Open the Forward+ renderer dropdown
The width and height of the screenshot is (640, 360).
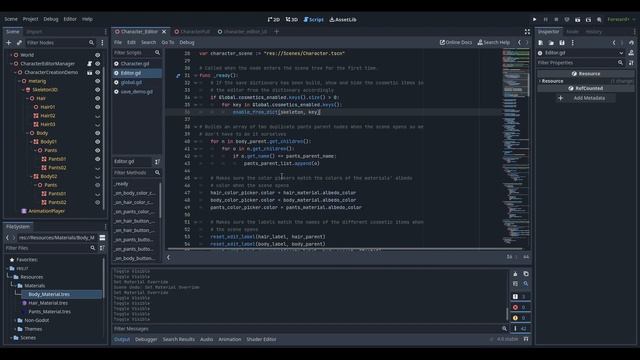click(x=621, y=19)
